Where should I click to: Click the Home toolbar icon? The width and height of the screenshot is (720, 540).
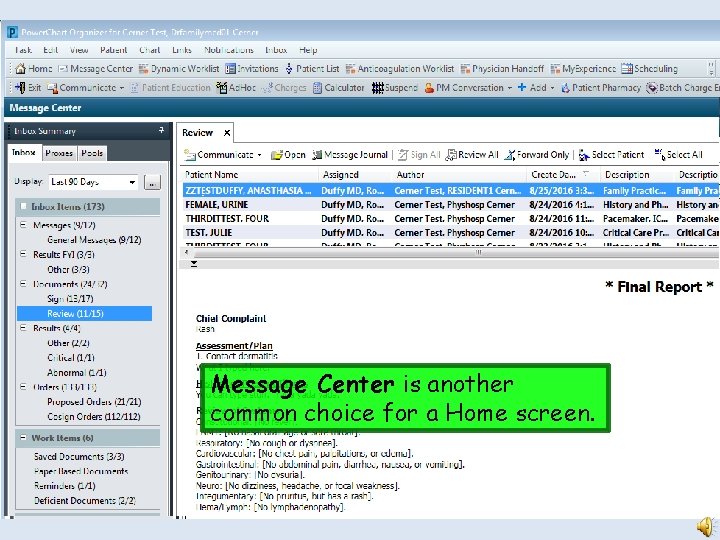(x=34, y=69)
